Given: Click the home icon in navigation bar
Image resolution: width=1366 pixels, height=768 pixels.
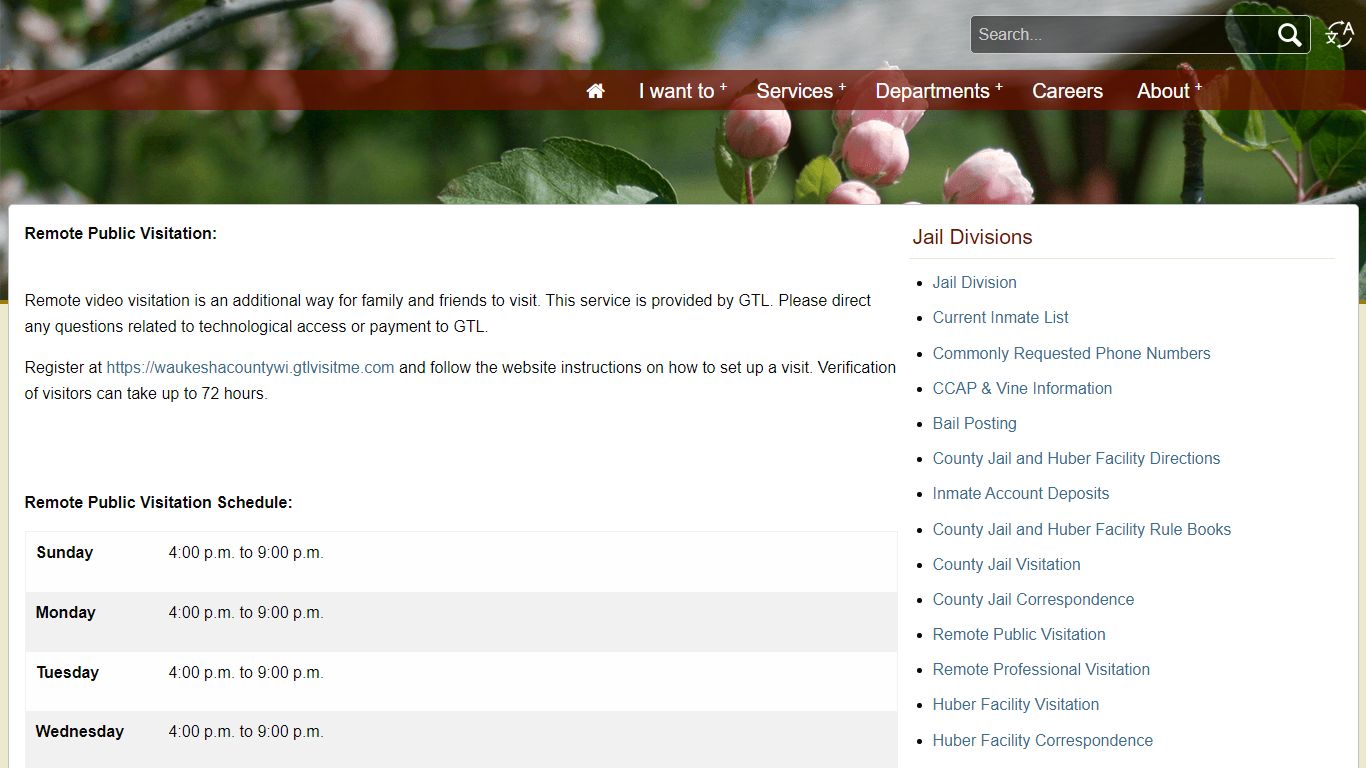Looking at the screenshot, I should (596, 91).
